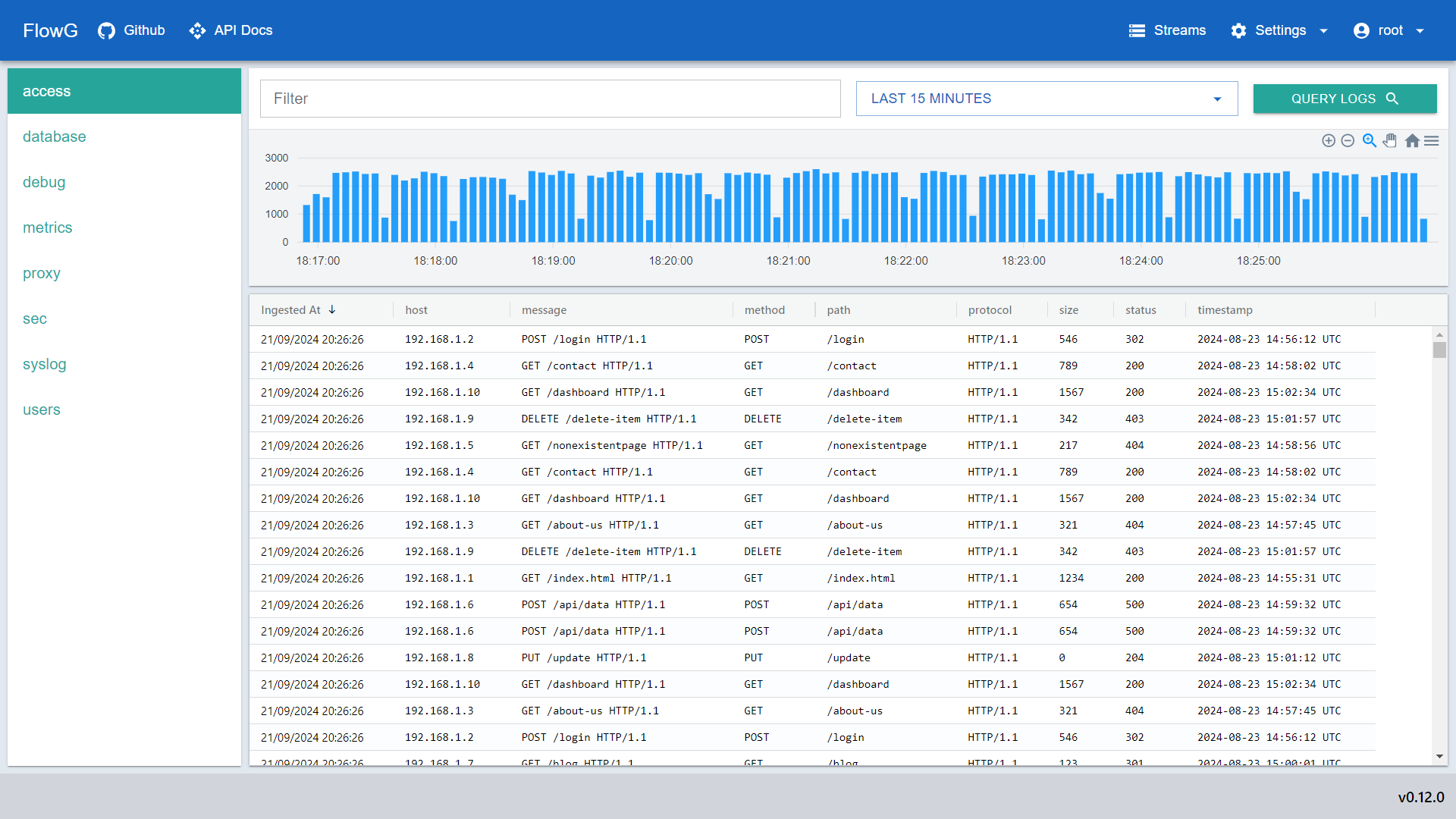1456x819 pixels.
Task: Click QUERY LOGS button
Action: tap(1343, 98)
